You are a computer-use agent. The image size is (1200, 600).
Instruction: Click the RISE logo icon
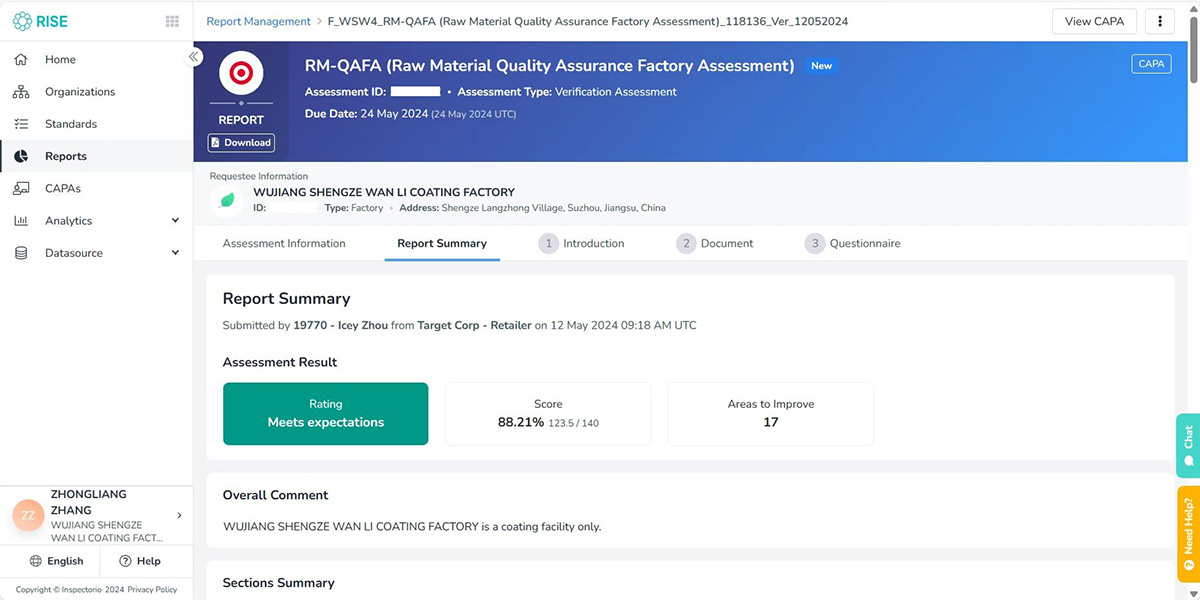point(22,21)
